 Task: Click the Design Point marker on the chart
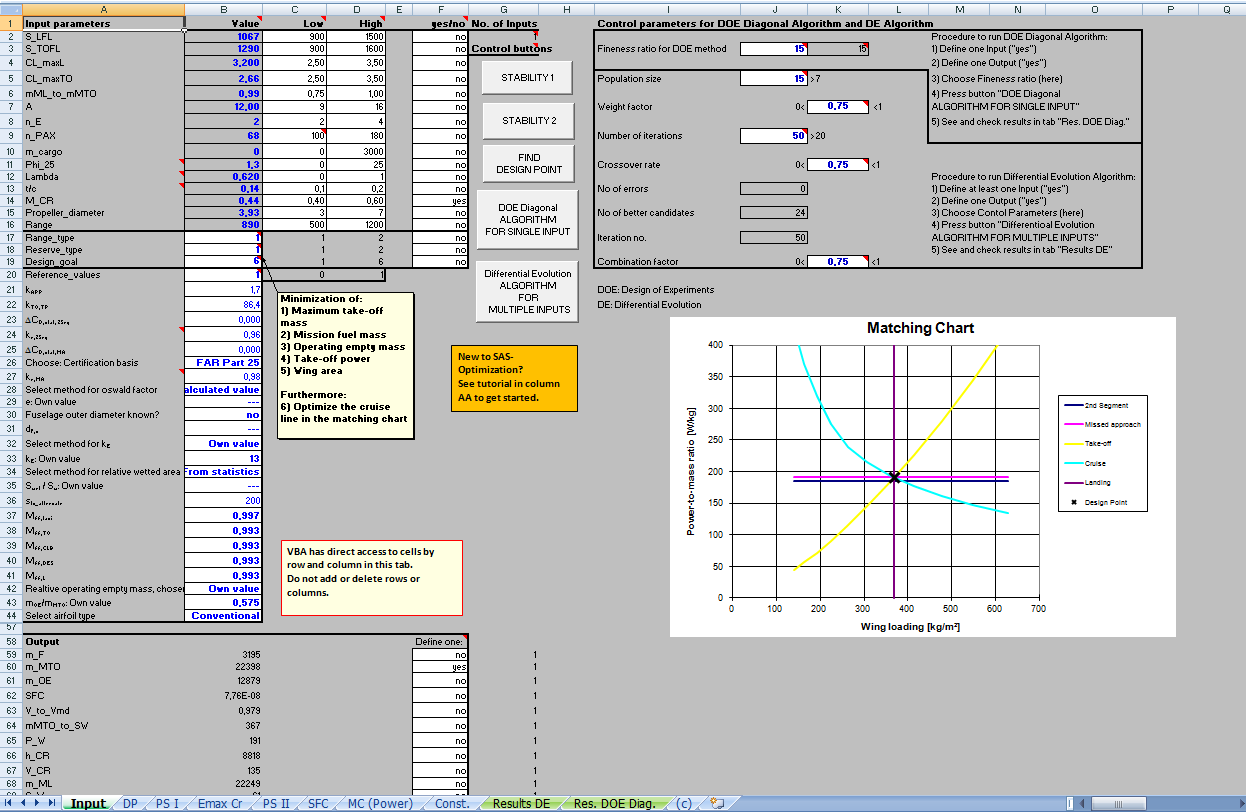pyautogui.click(x=894, y=477)
